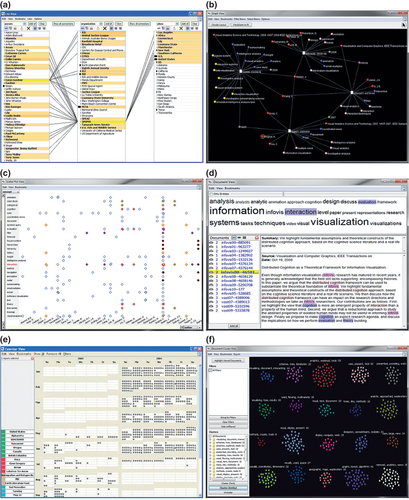409x500 pixels.
Task: Click 'techniques' in the Document View word cloud
Action: click(x=270, y=223)
